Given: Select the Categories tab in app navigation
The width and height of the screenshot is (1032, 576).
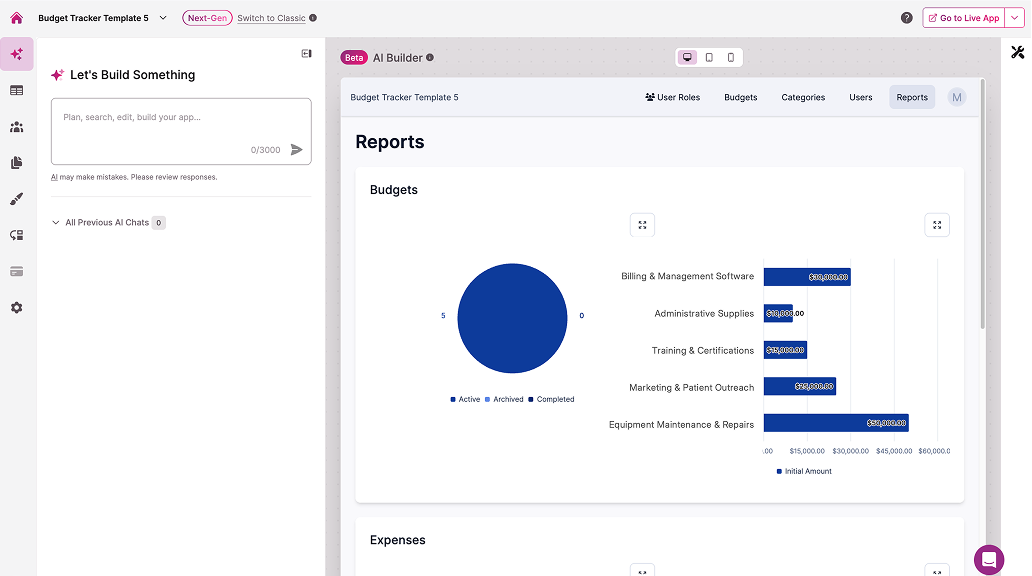Looking at the screenshot, I should (803, 98).
